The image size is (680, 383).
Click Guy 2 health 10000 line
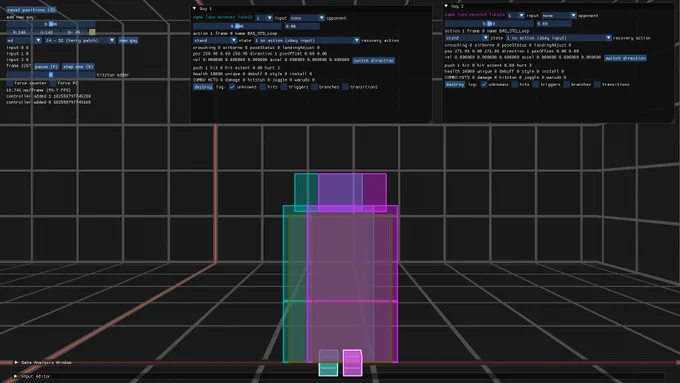pos(504,71)
